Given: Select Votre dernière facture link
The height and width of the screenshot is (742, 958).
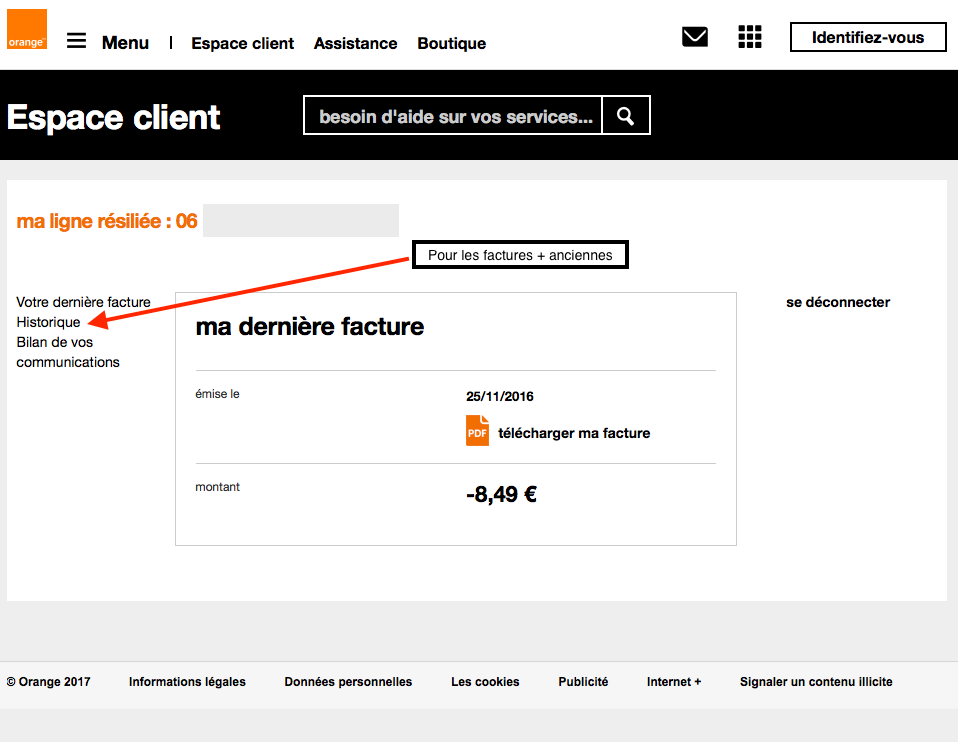Looking at the screenshot, I should (83, 302).
